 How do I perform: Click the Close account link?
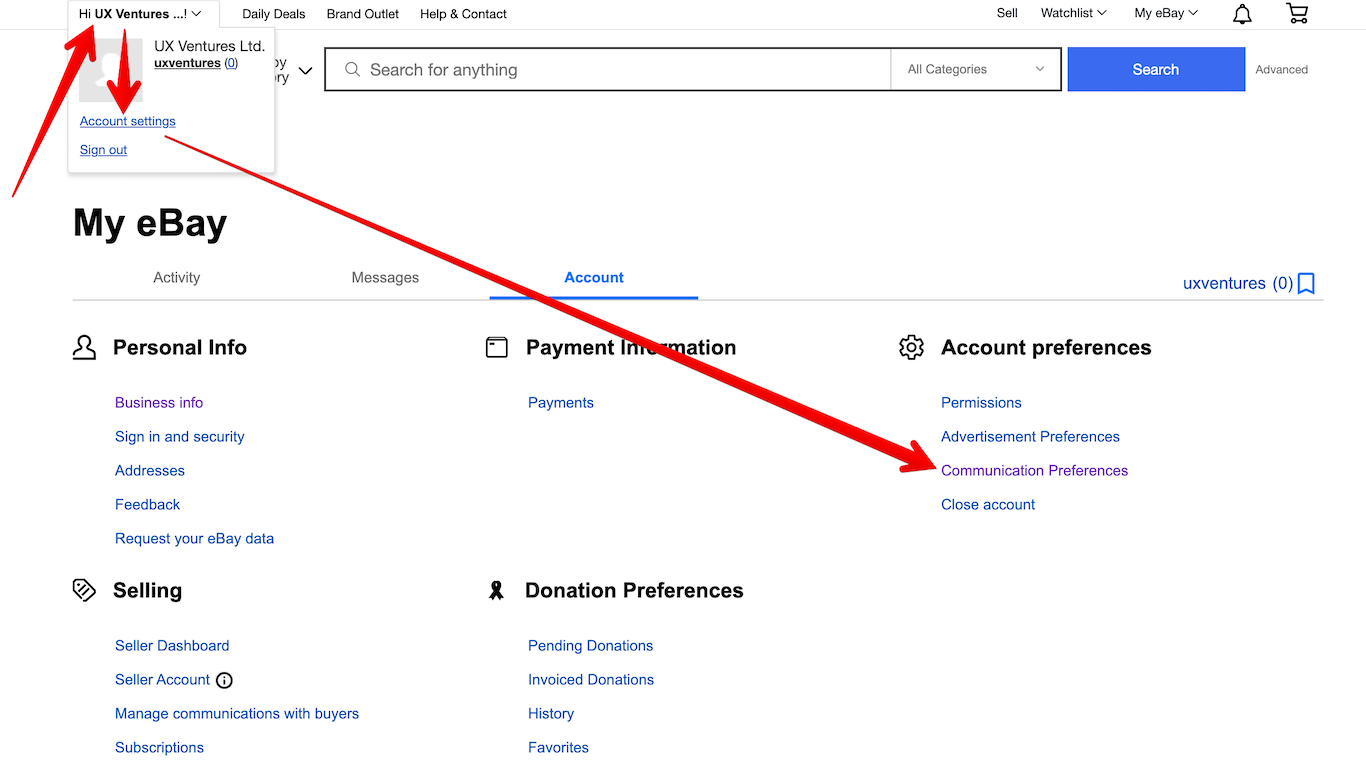click(x=988, y=505)
